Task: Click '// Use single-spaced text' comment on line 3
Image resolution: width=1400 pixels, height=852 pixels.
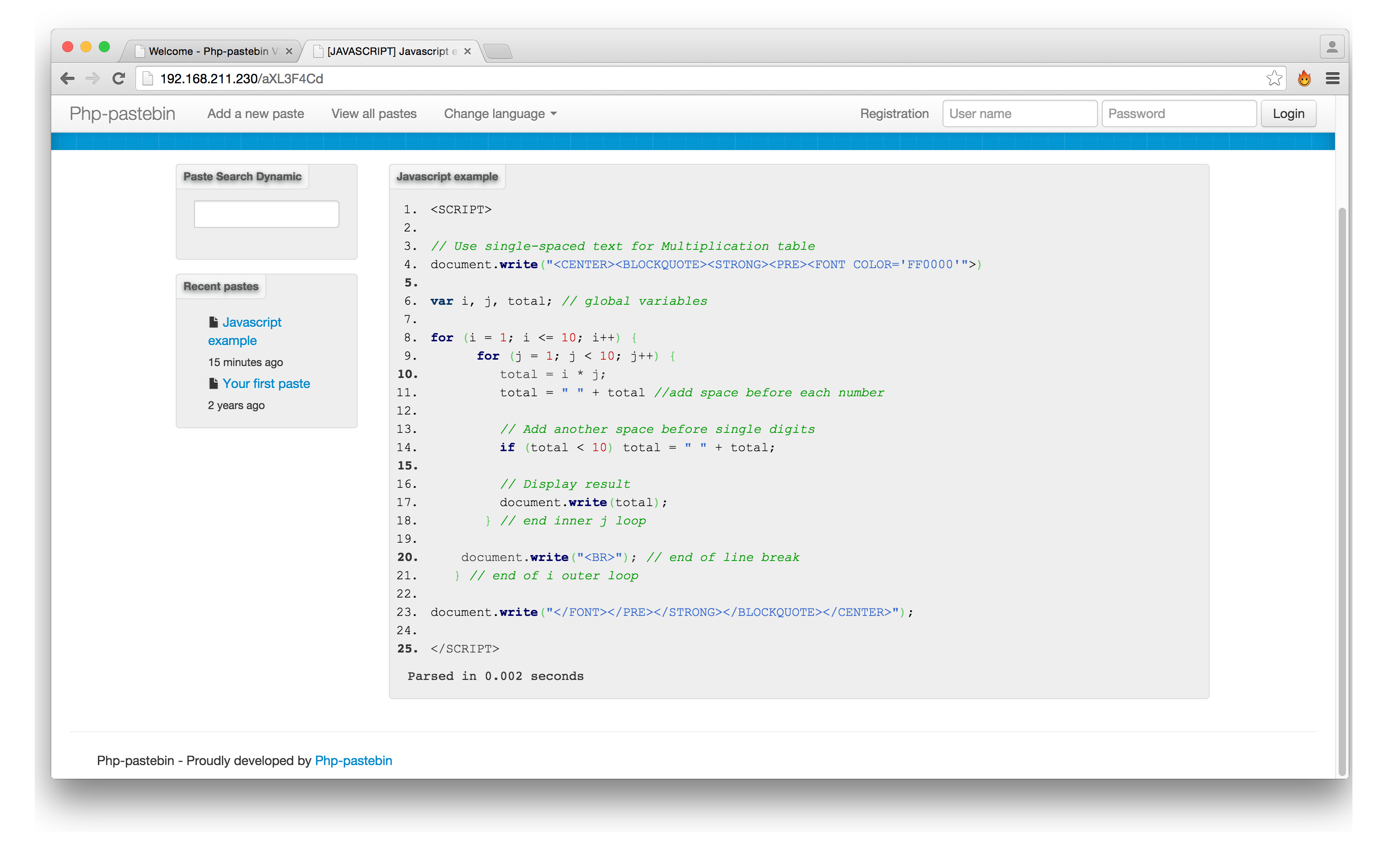Action: (x=623, y=246)
